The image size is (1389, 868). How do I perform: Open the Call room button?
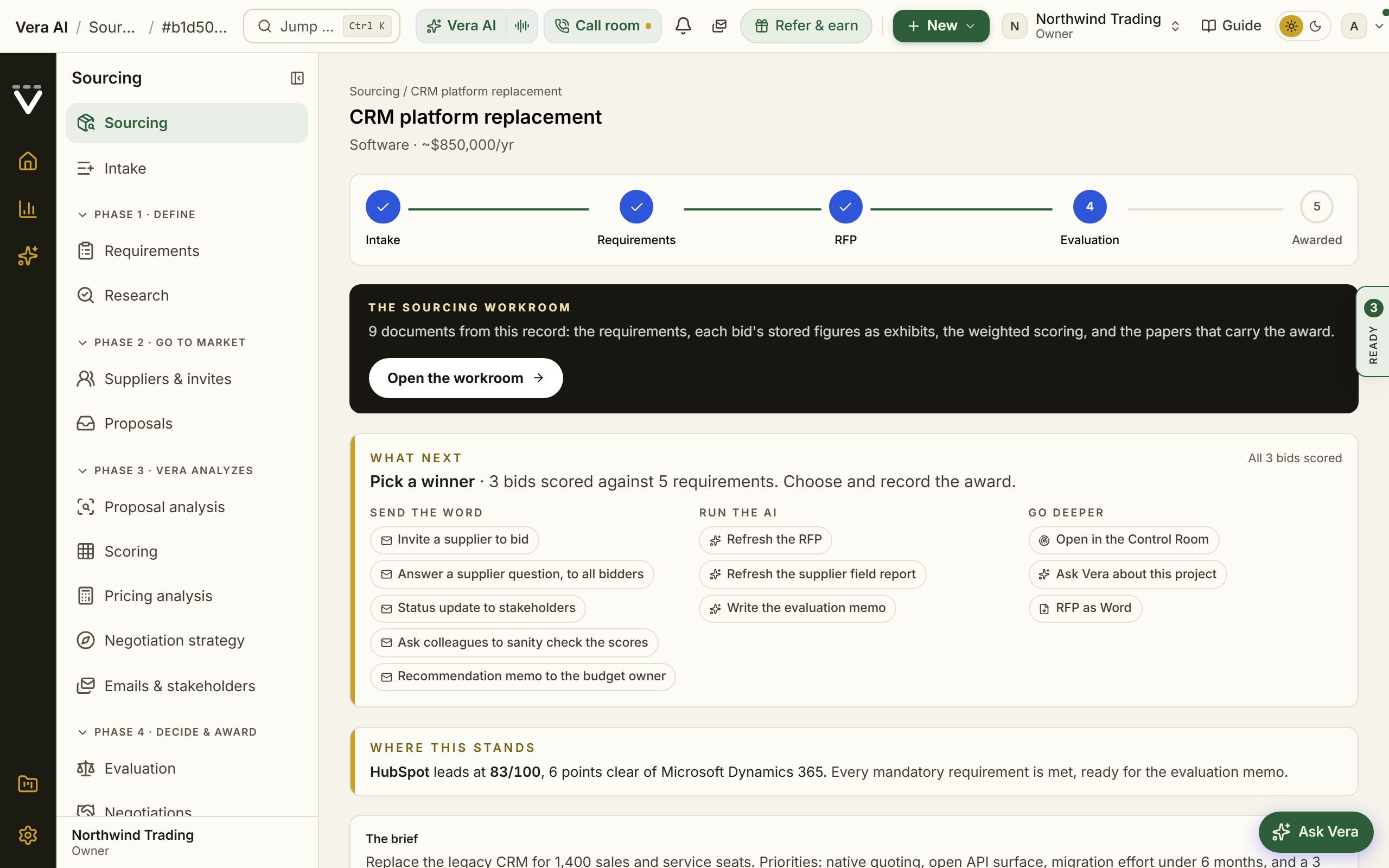[x=603, y=26]
